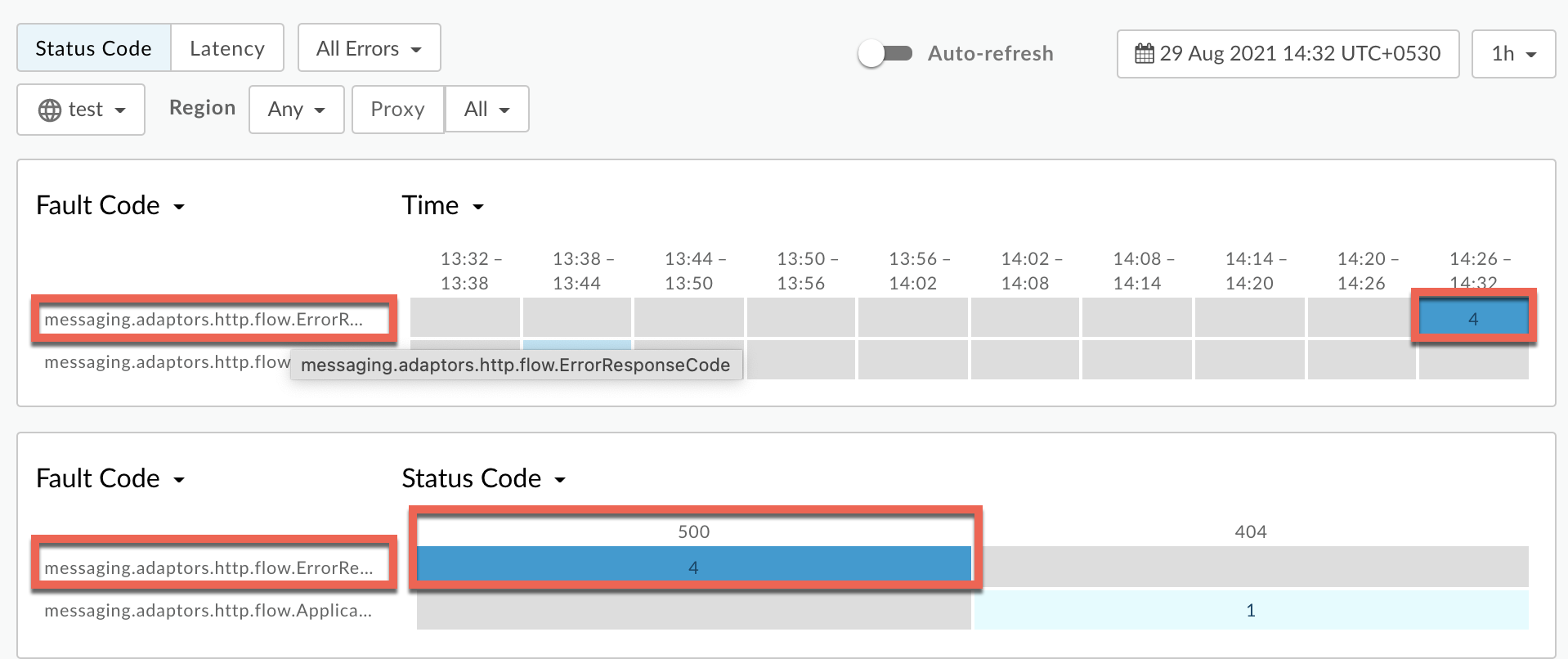Image resolution: width=1568 pixels, height=659 pixels.
Task: Click the globe icon on test environment selector
Action: click(x=50, y=110)
